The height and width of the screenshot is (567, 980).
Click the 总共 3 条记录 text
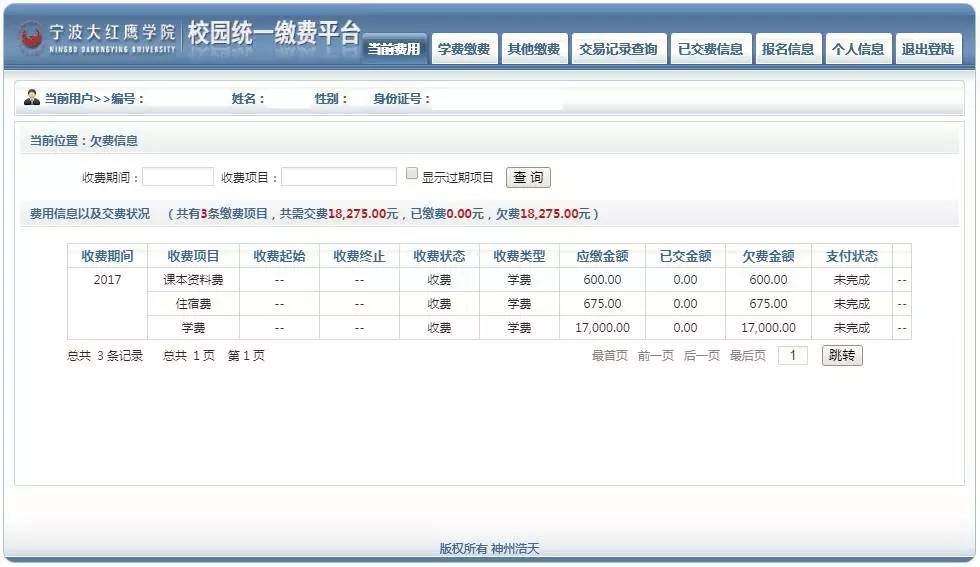pyautogui.click(x=105, y=356)
